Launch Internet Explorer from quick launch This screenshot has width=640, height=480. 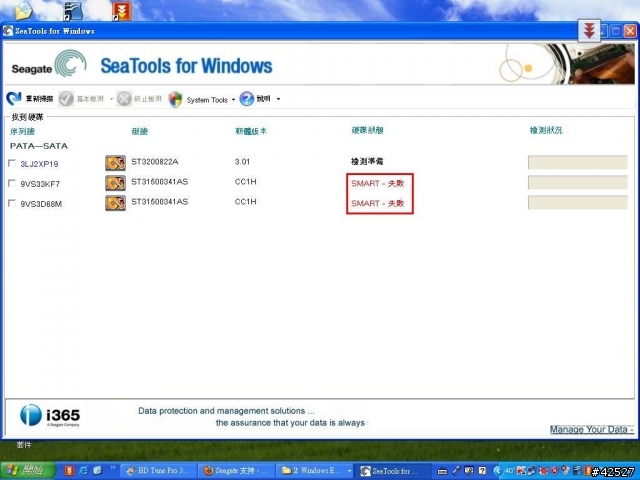[83, 471]
